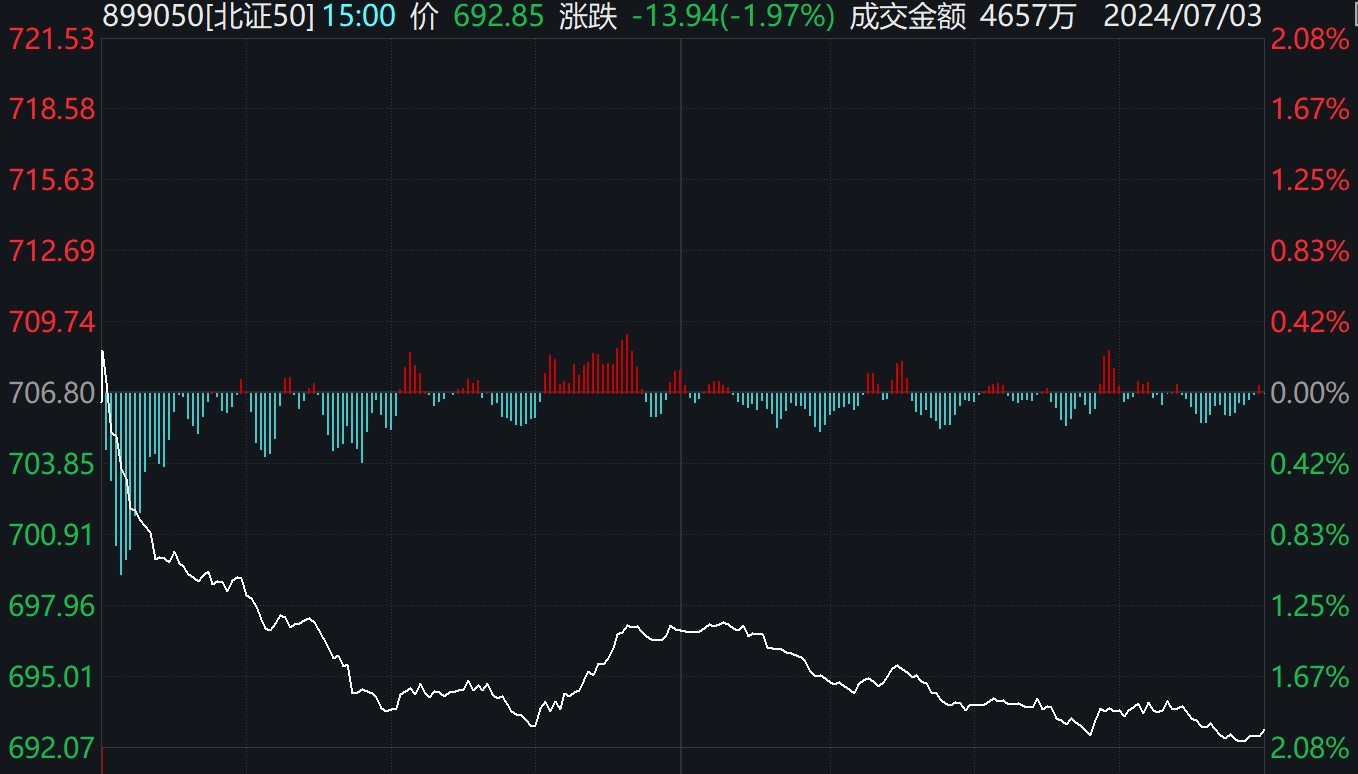The image size is (1358, 774).
Task: Click the 706.80 baseline price label
Action: [52, 392]
